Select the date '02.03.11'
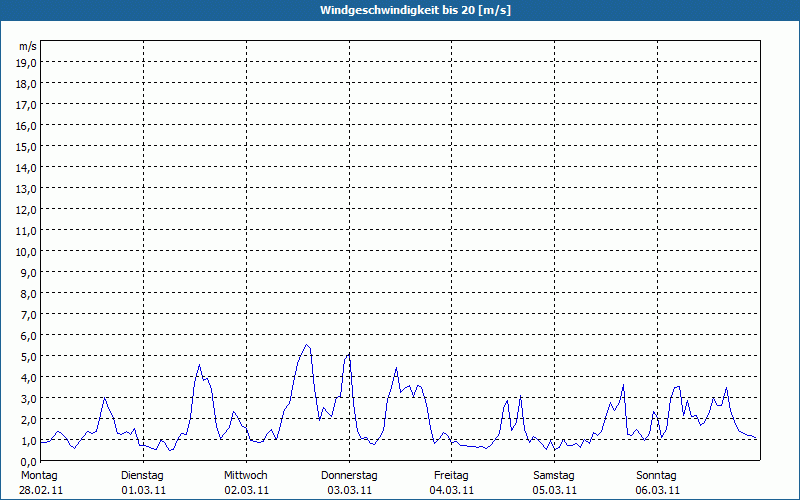Viewport: 800px width, 500px height. coord(246,490)
